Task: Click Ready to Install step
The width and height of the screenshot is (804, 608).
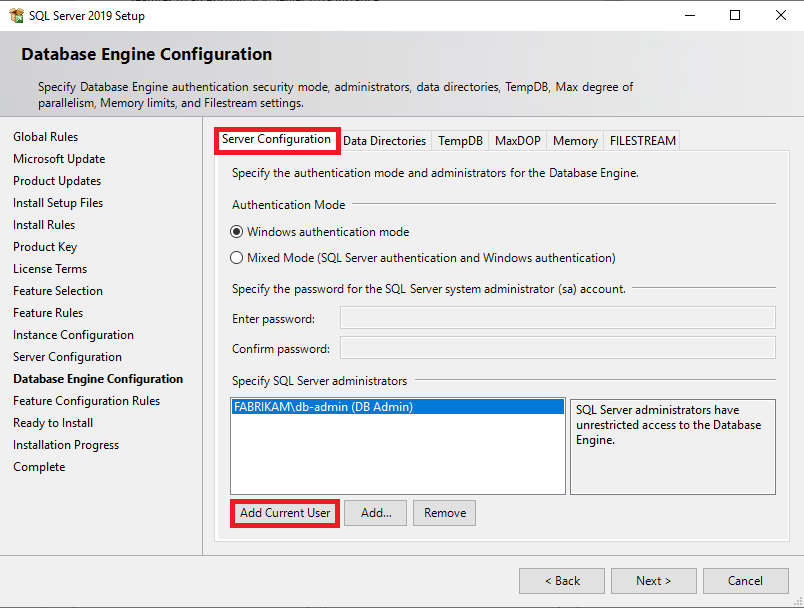Action: click(53, 423)
